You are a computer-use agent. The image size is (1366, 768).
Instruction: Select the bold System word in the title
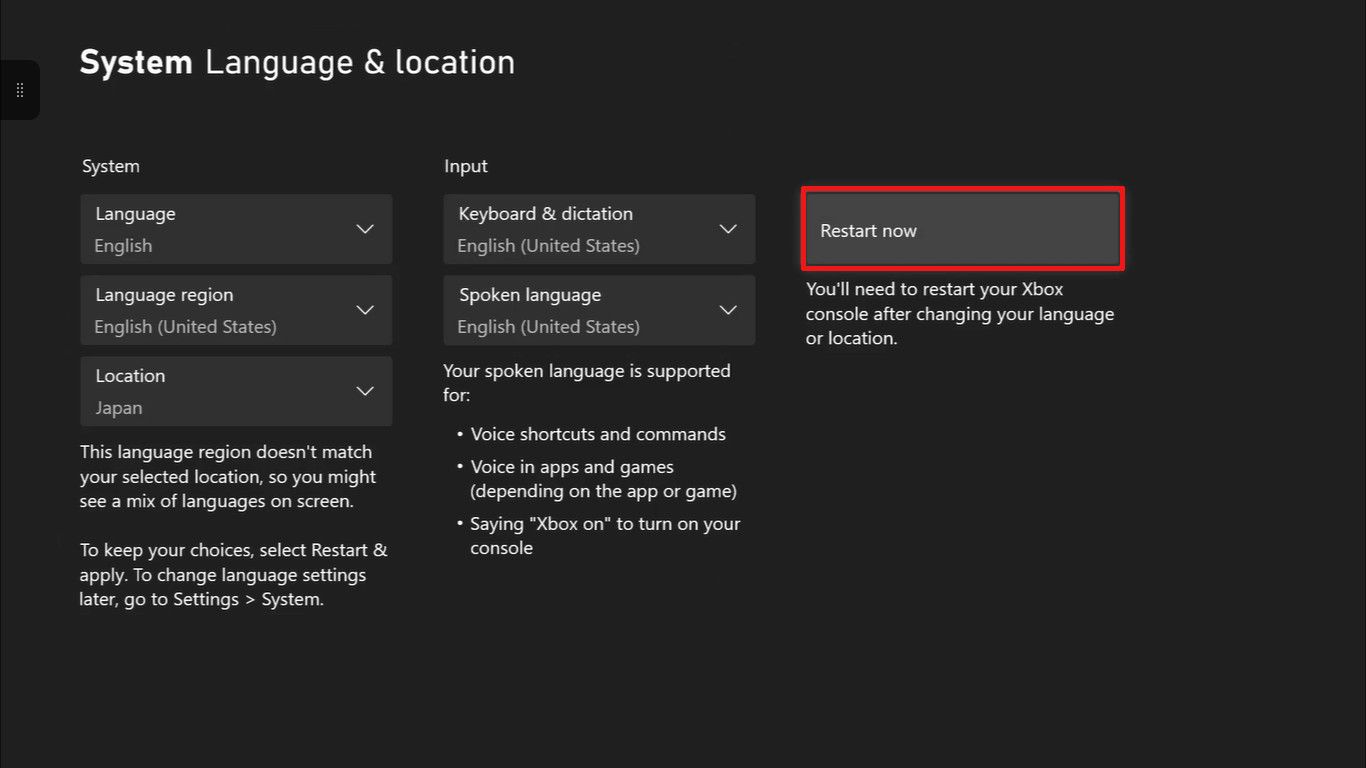[136, 62]
